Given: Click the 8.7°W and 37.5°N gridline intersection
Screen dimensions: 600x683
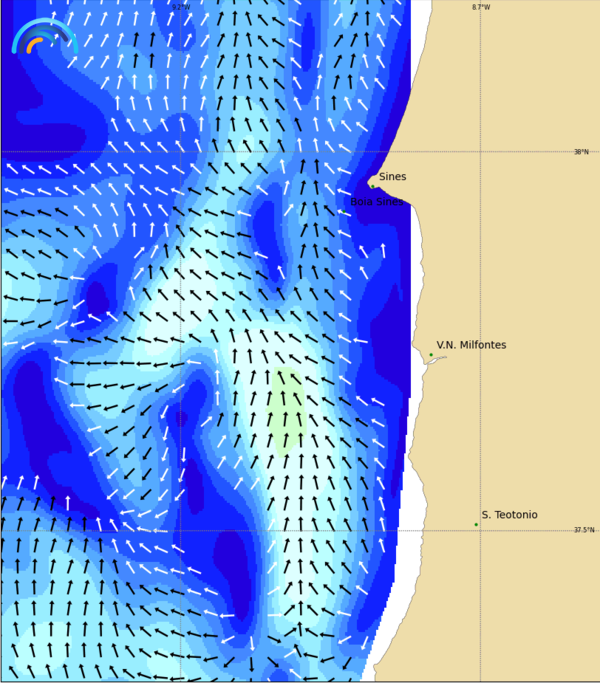Looking at the screenshot, I should pos(481,531).
